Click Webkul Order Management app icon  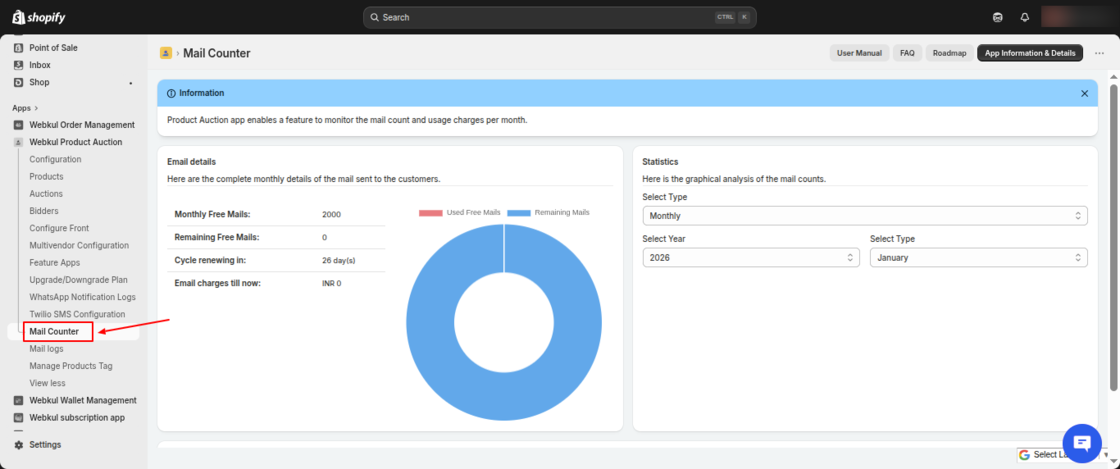coord(19,125)
